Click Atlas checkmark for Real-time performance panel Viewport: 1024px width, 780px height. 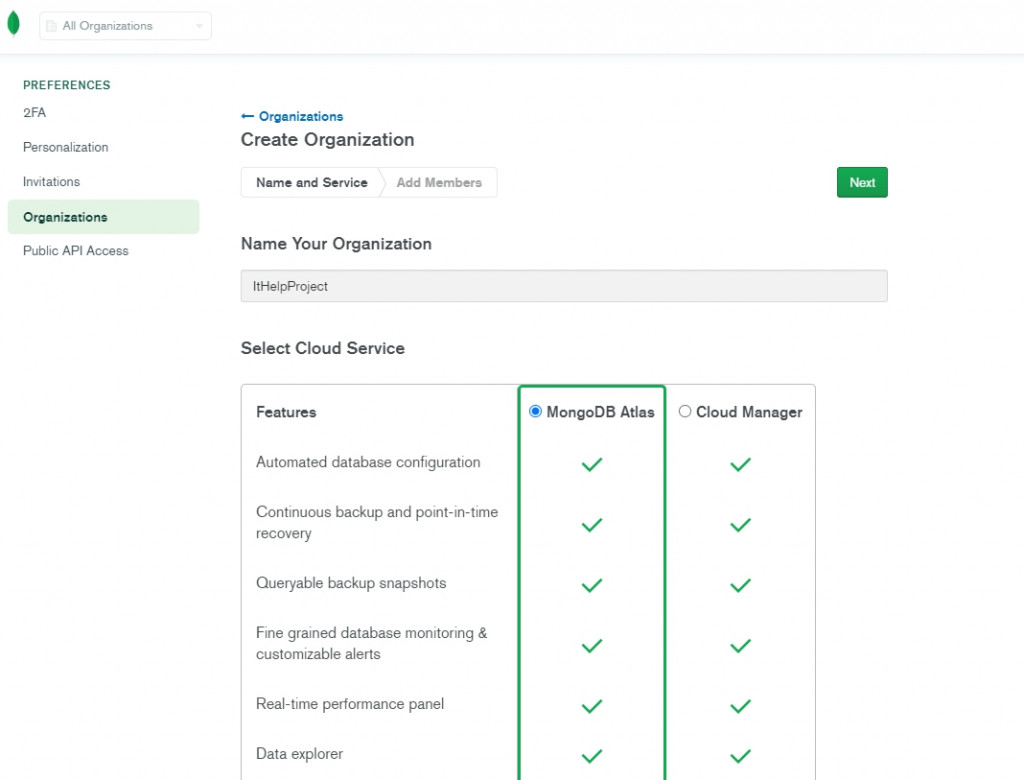(592, 706)
